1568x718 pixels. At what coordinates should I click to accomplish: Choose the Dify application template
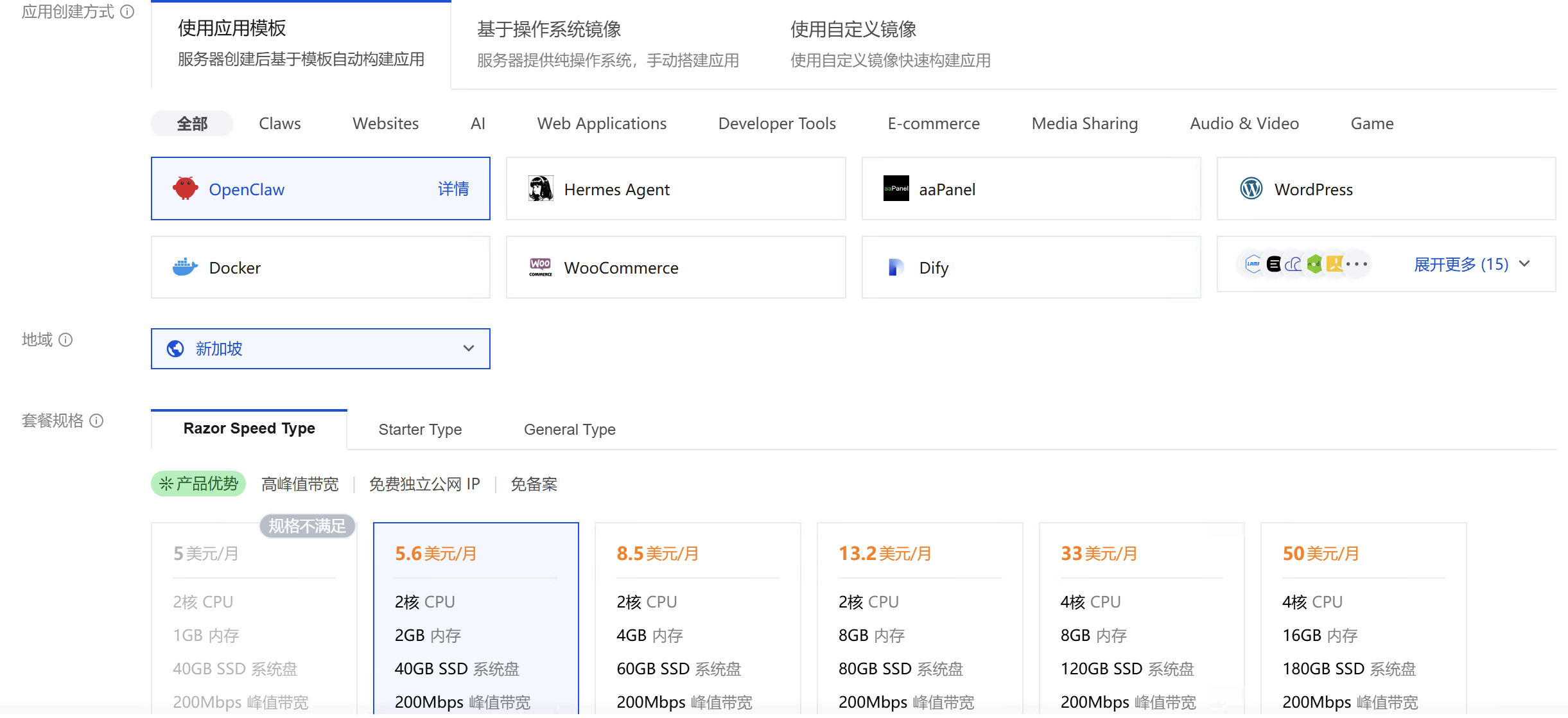[x=1031, y=267]
